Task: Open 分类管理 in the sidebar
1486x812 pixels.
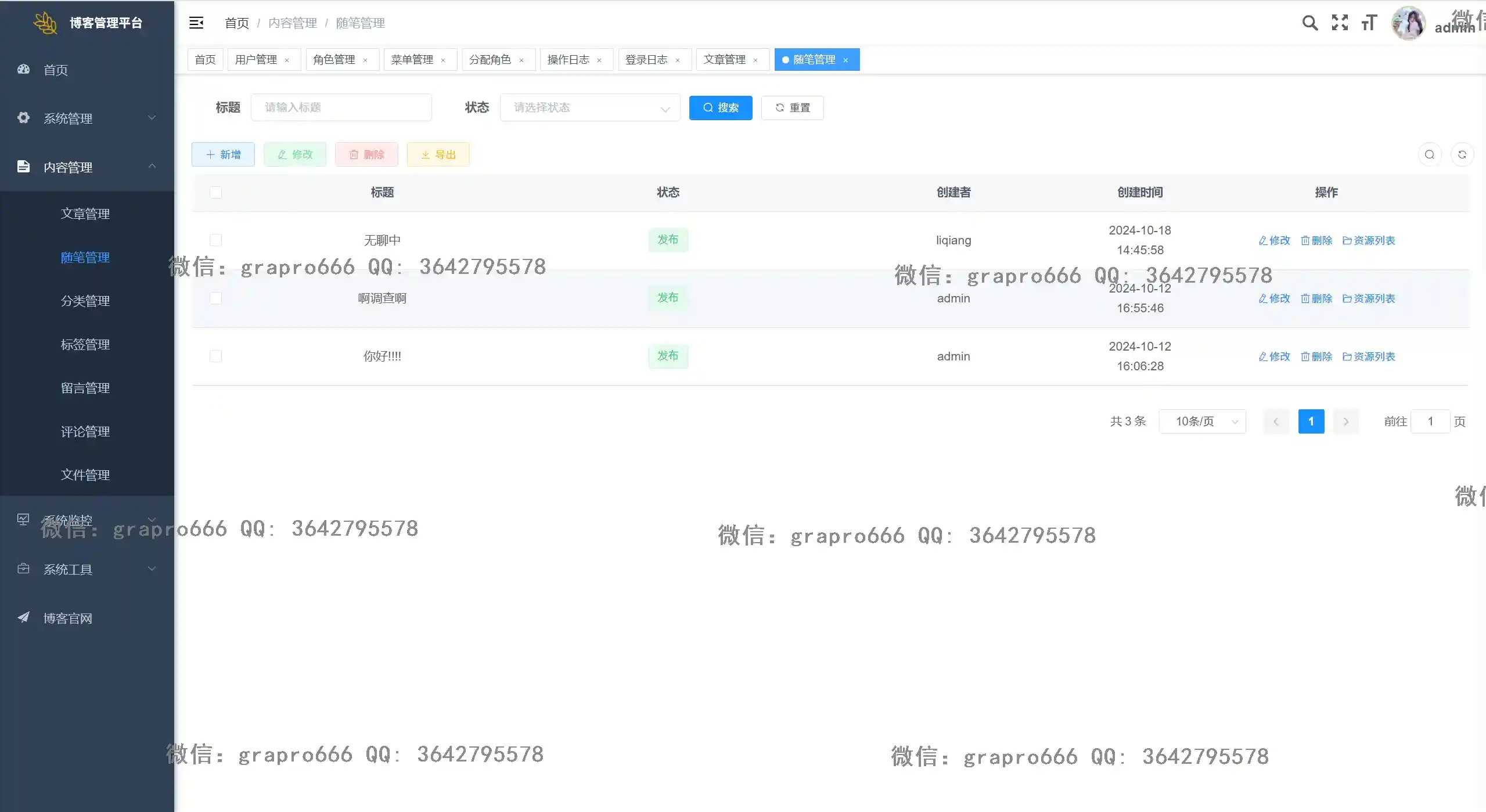Action: coord(85,301)
